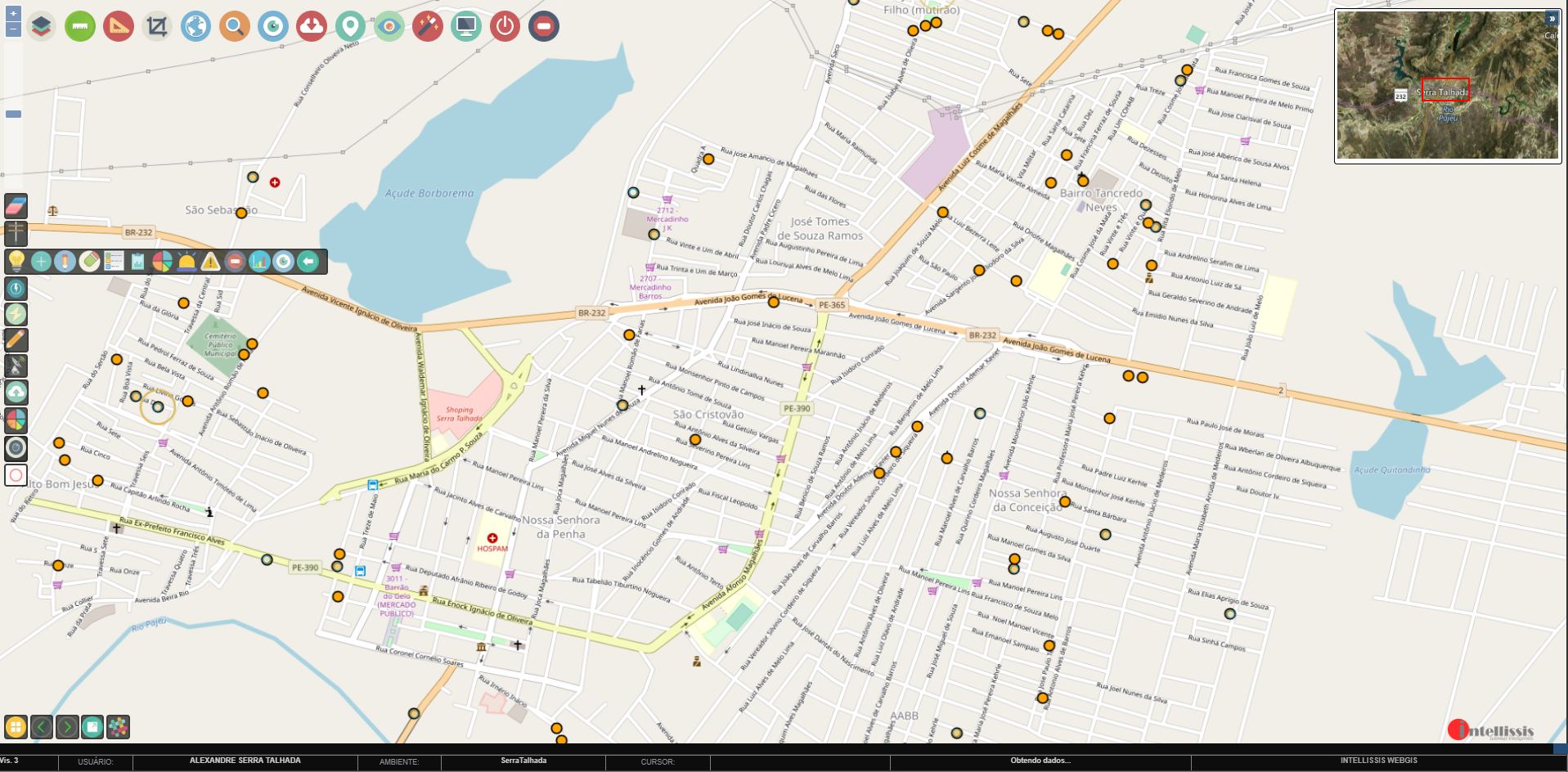Image resolution: width=1568 pixels, height=772 pixels.
Task: Click the pie chart icon in lighting toolbar
Action: [162, 262]
